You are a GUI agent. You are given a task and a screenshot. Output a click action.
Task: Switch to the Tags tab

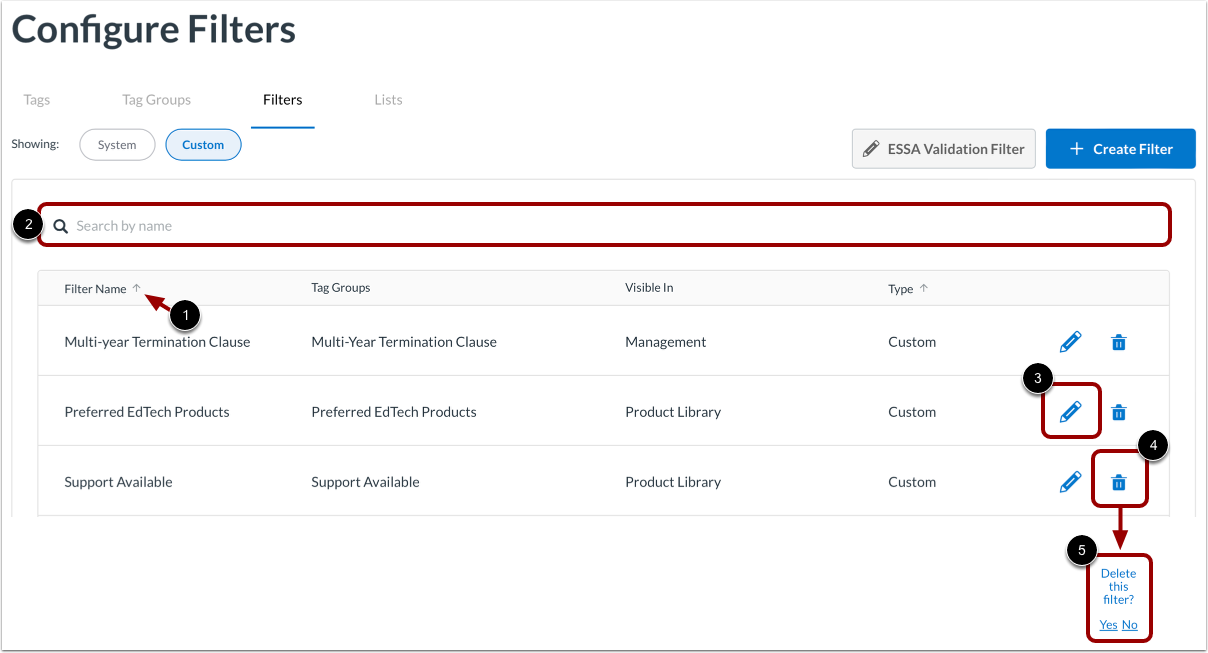(x=37, y=100)
